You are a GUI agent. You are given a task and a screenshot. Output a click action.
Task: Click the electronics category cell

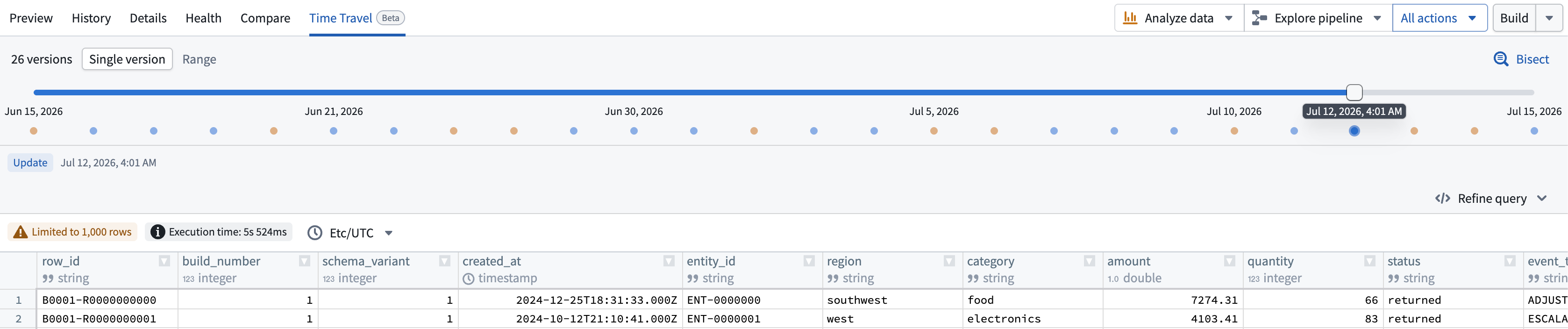(1033, 319)
